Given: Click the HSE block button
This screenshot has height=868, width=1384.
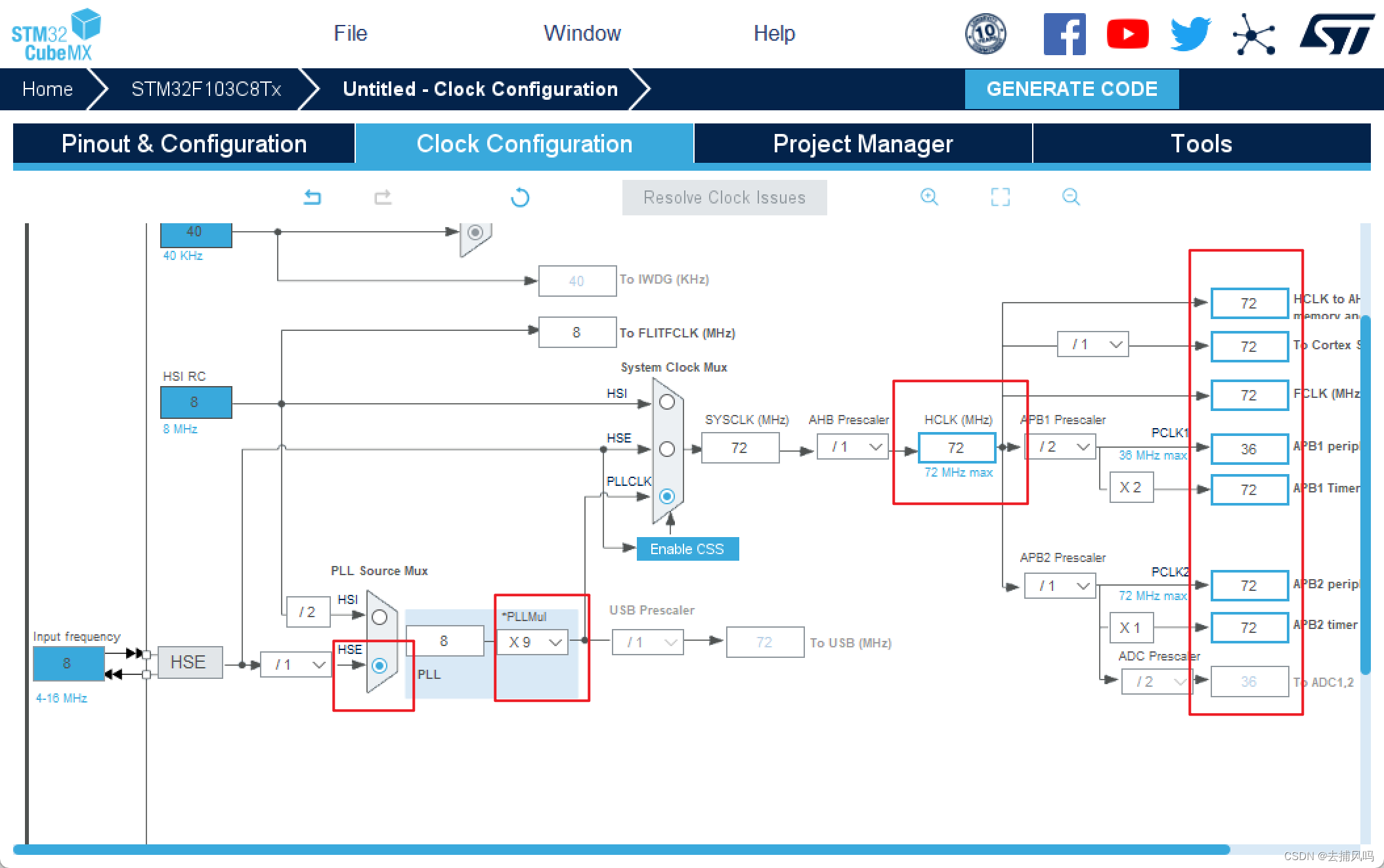Looking at the screenshot, I should (x=190, y=662).
